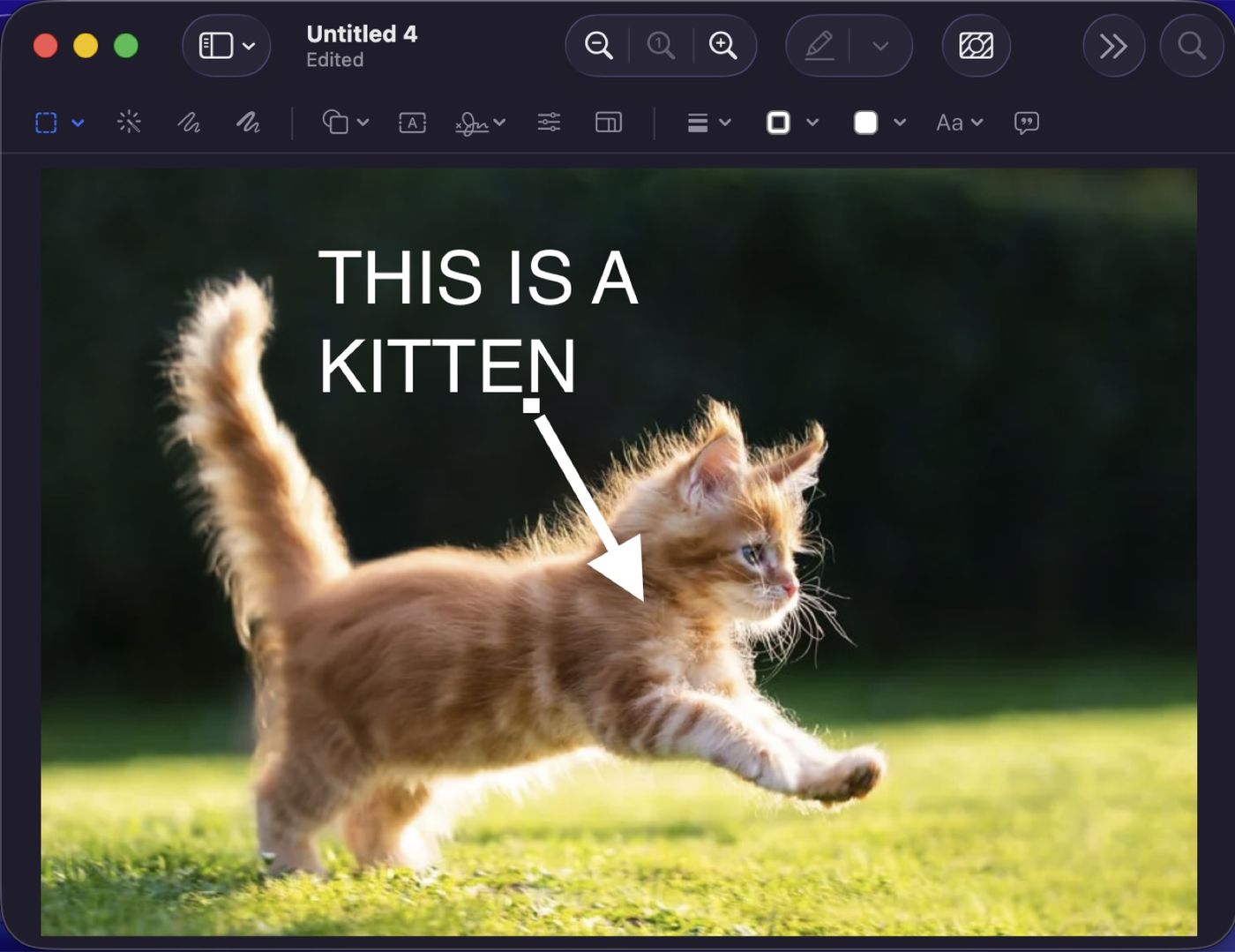The image size is (1235, 952).
Task: Open the search magnifier
Action: click(x=1192, y=45)
